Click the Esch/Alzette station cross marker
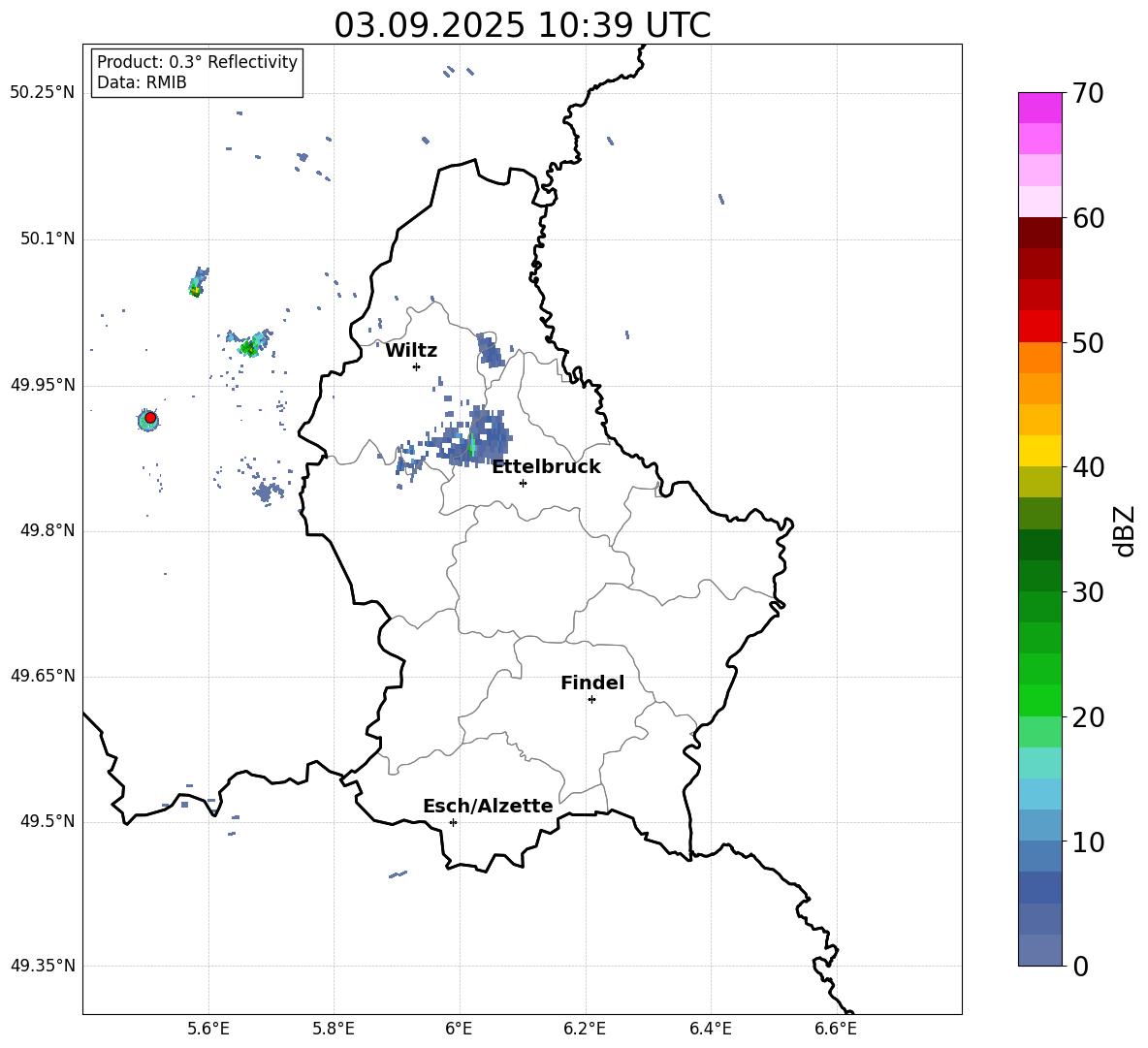This screenshot has height=1048, width=1148. coord(453,822)
